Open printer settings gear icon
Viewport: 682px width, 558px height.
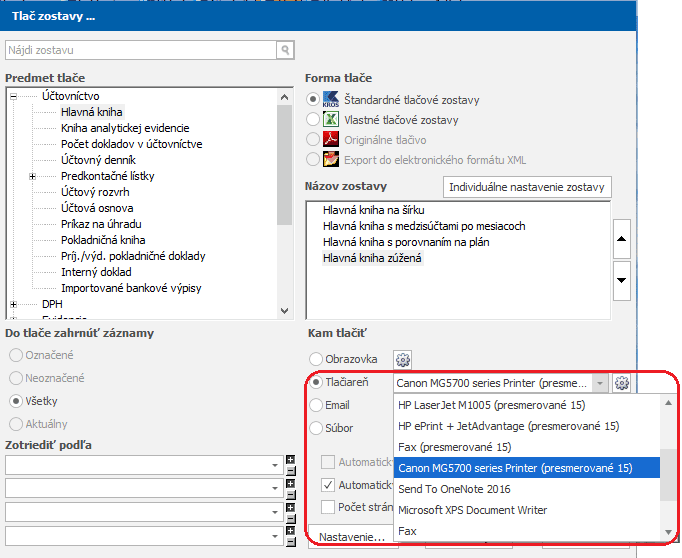[622, 383]
